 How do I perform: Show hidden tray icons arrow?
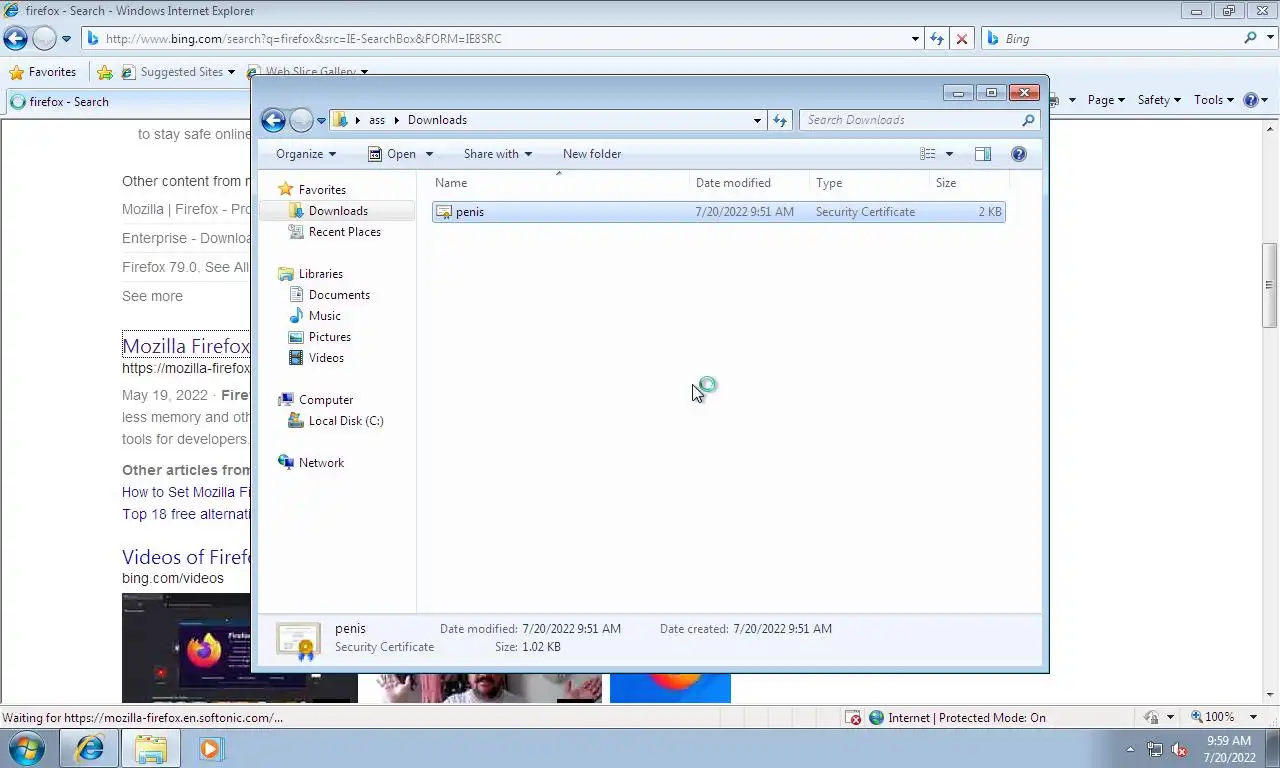click(1131, 749)
